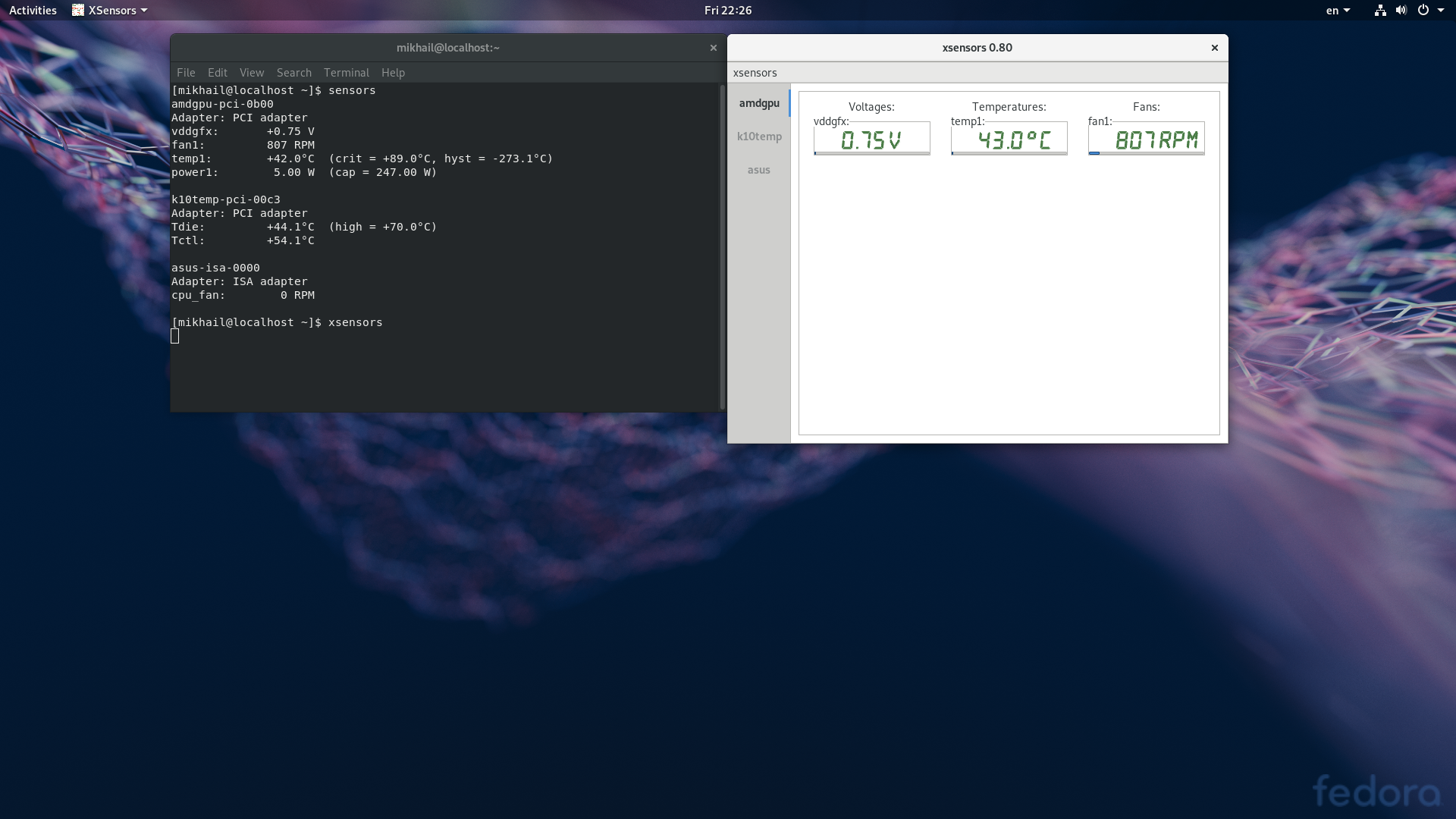Open the xsensors menu bar item

tap(755, 73)
